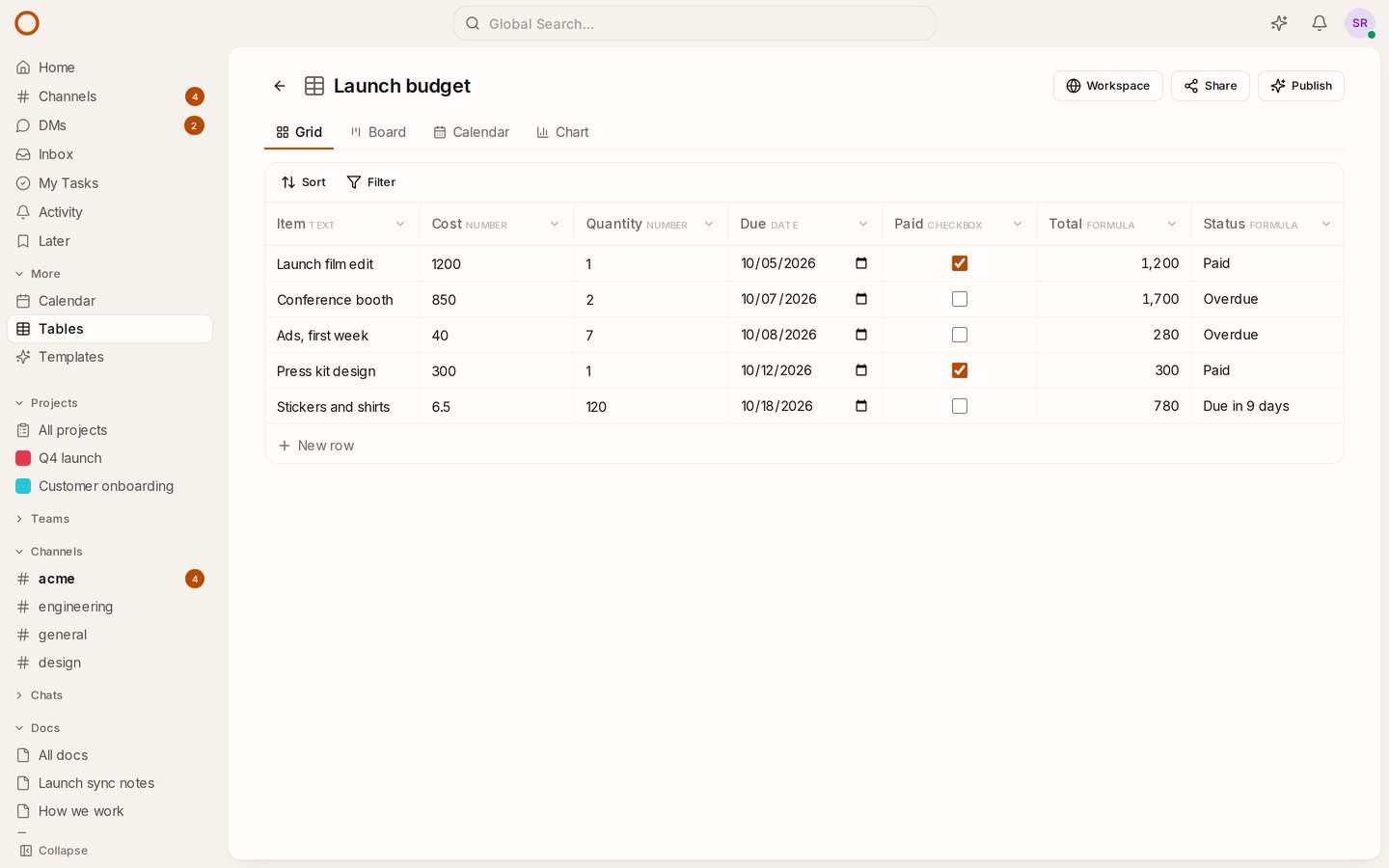
Task: Open the AI sparkle assistant icon
Action: [x=1279, y=23]
